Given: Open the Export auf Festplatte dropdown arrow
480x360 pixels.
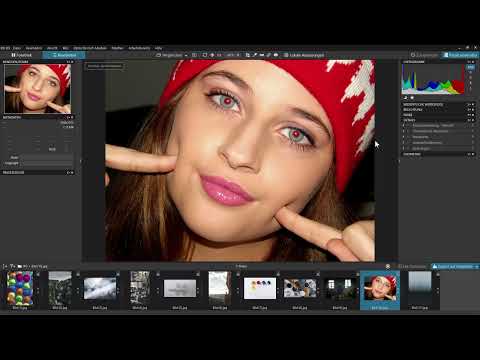Looking at the screenshot, I should coord(477,267).
